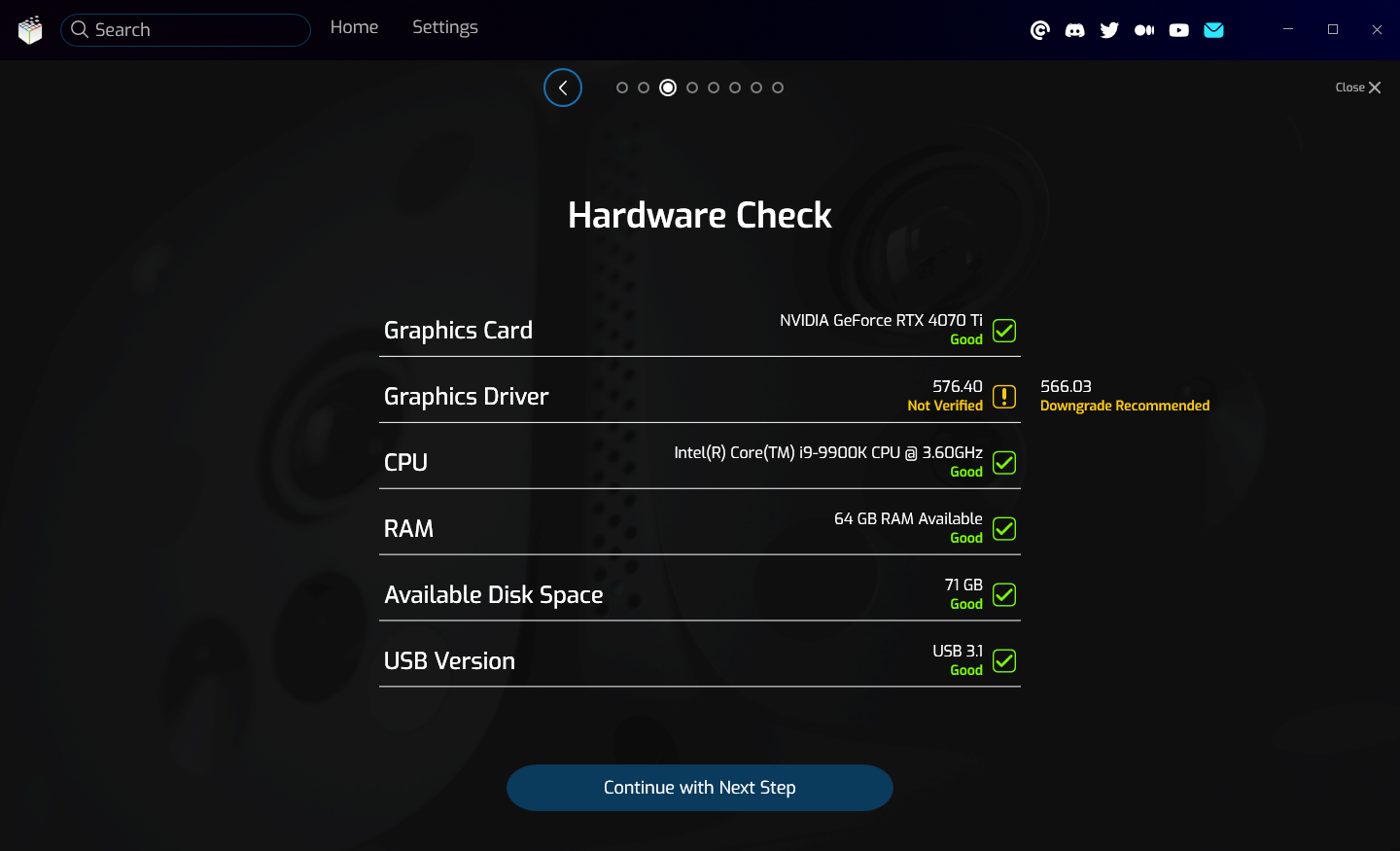Screen dimensions: 1400x851
Task: Click the app cube logo icon
Action: (x=30, y=30)
